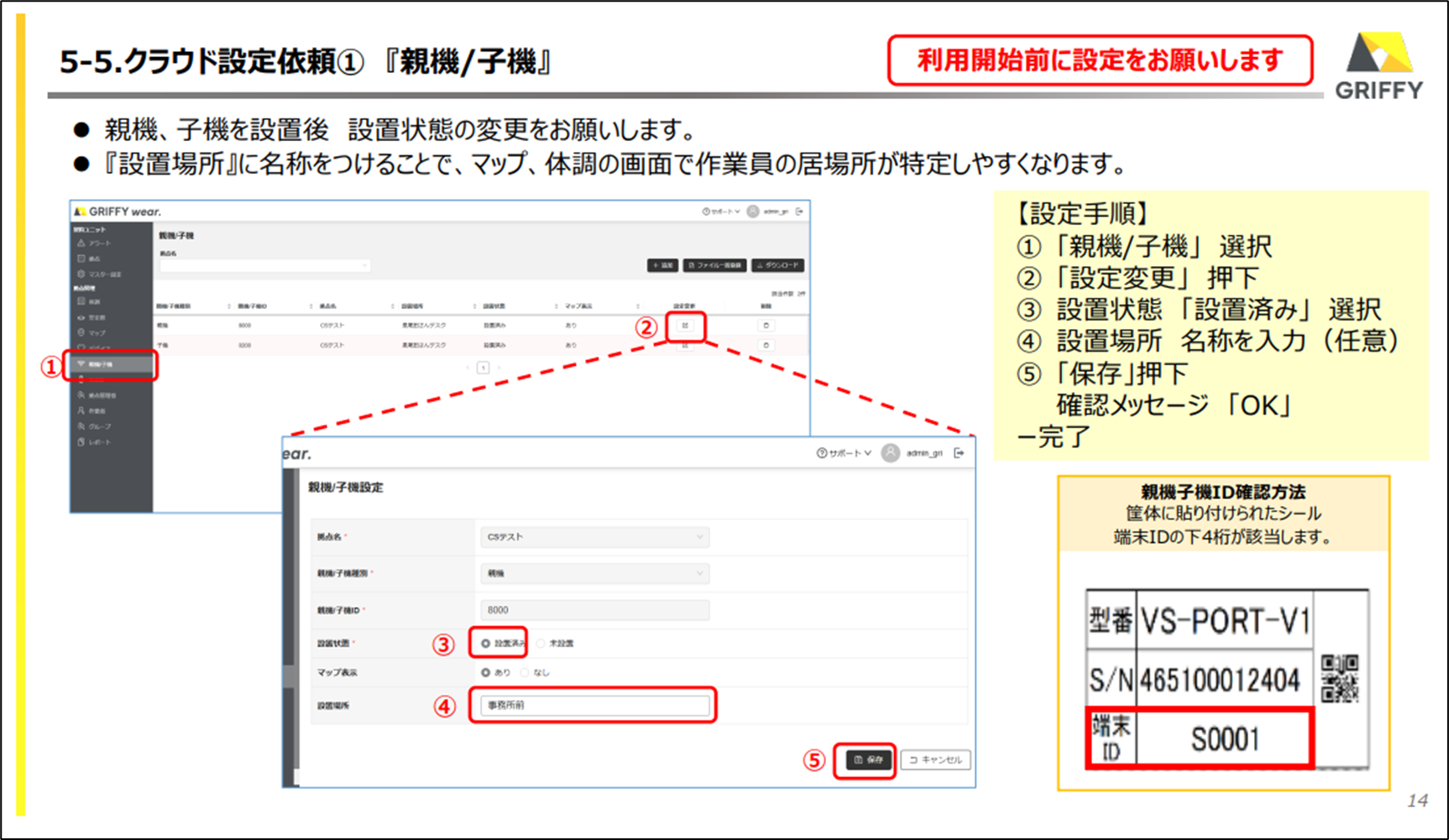1449x840 pixels.
Task: Open the レポート item in the sidebar
Action: [94, 442]
